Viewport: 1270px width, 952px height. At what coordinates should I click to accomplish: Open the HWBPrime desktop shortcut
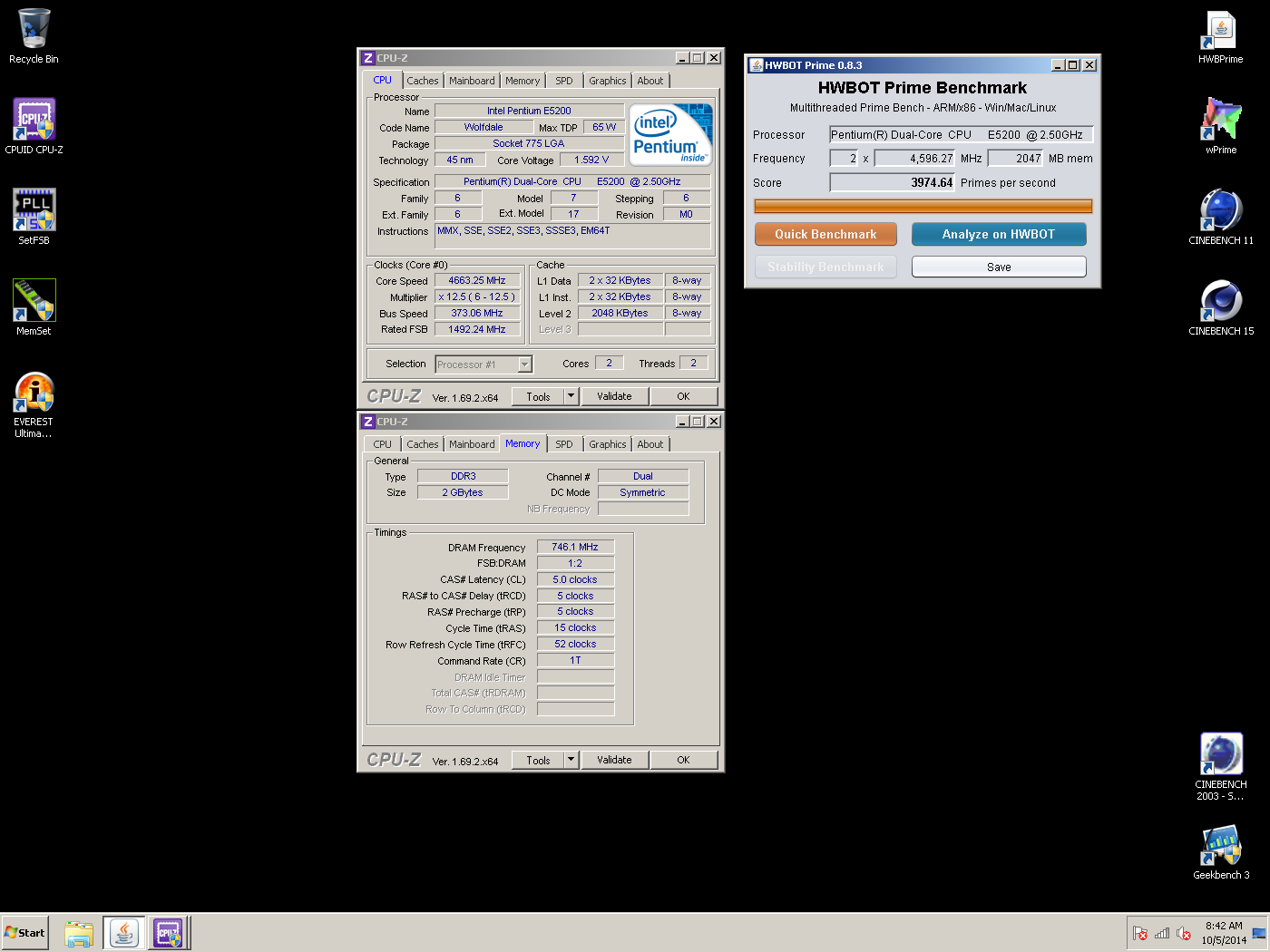(x=1221, y=36)
